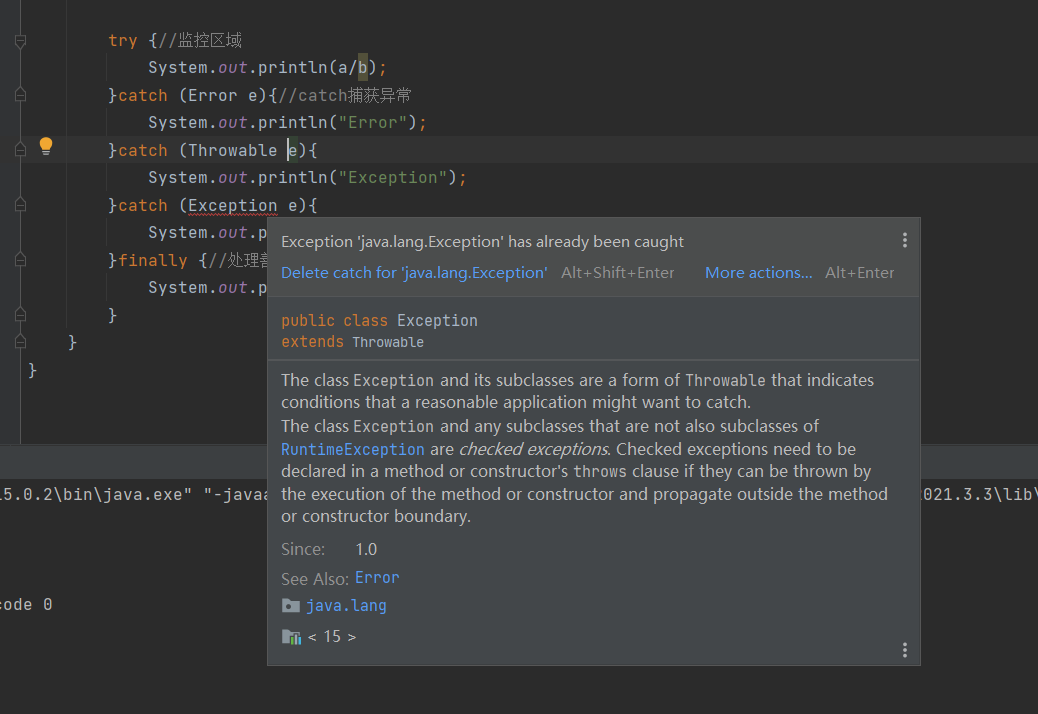This screenshot has height=714, width=1038.
Task: Open the Error link under See Also
Action: point(377,578)
